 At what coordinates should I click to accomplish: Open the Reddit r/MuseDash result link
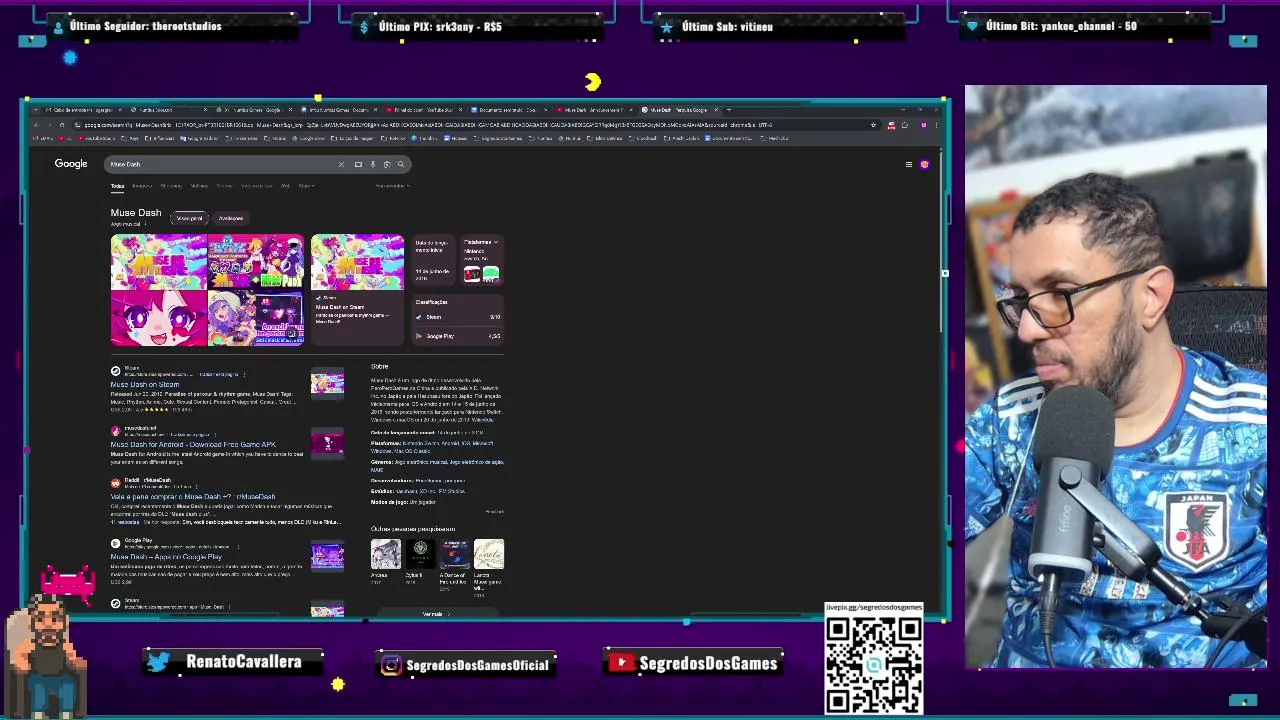[192, 497]
